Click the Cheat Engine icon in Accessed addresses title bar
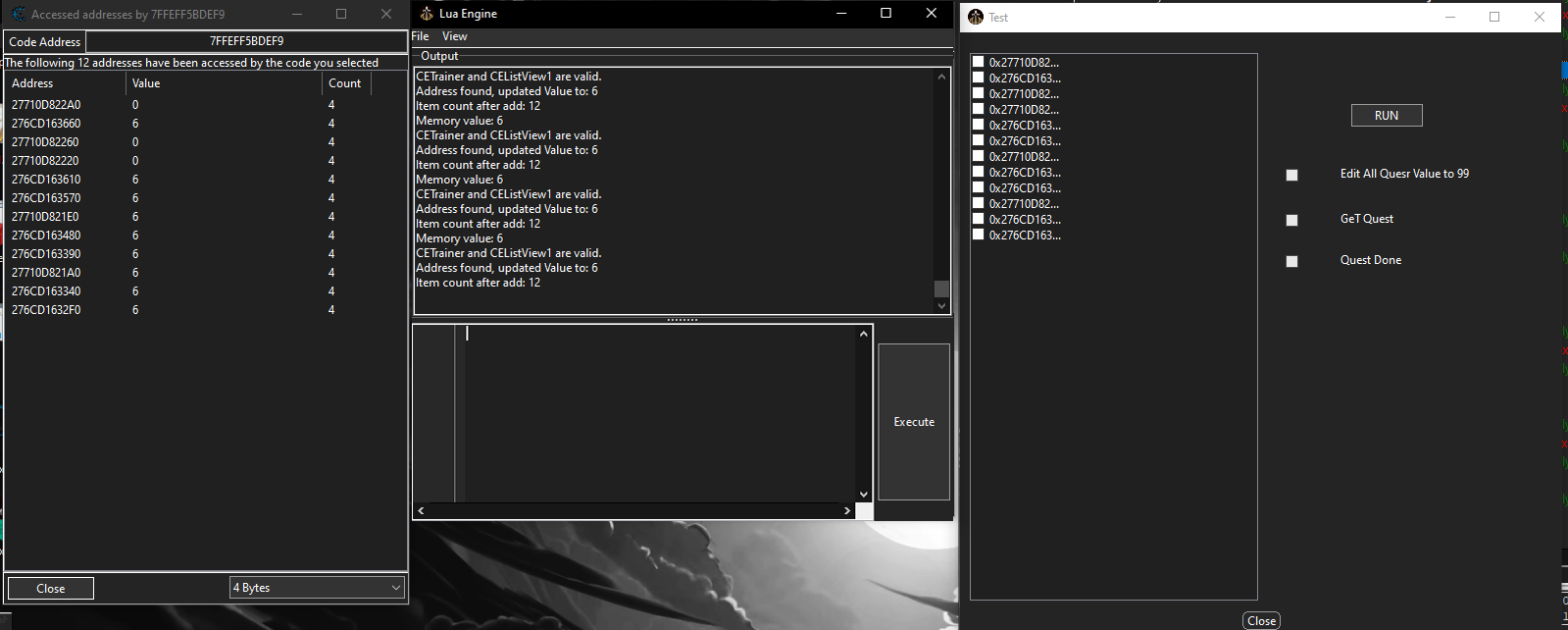 18,14
